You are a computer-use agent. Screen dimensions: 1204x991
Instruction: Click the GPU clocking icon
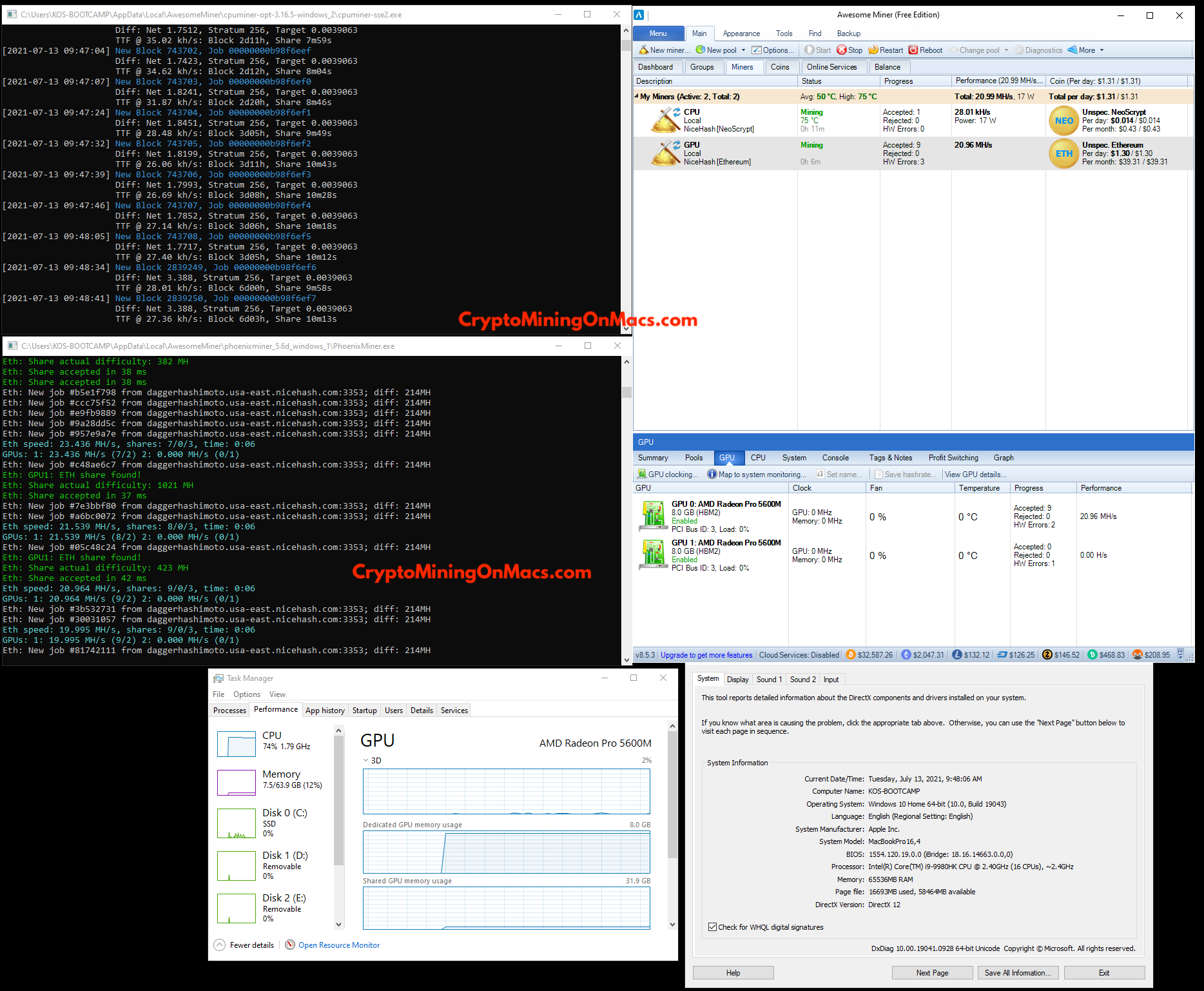642,474
